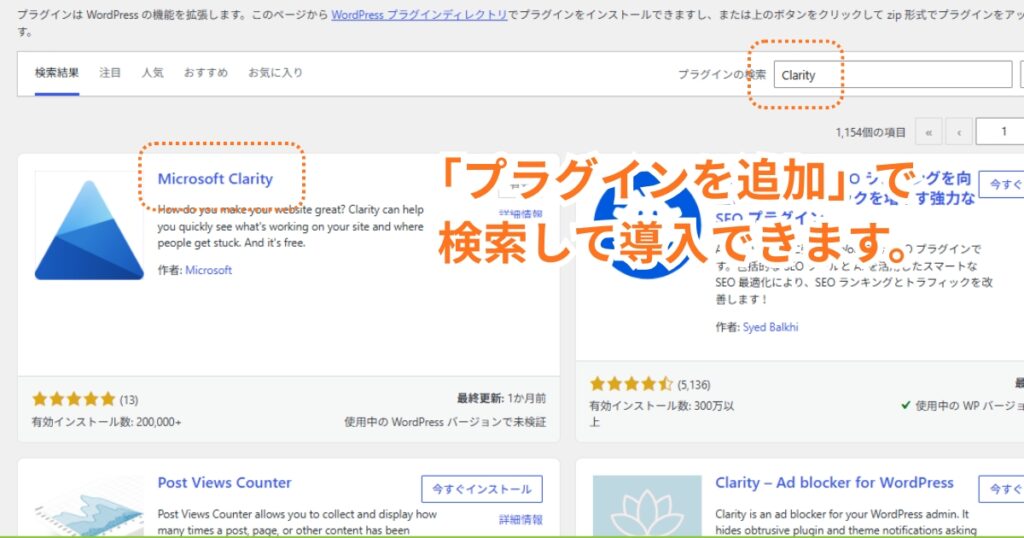The width and height of the screenshot is (1024, 538).
Task: Switch to the 人気 tab
Action: click(152, 72)
